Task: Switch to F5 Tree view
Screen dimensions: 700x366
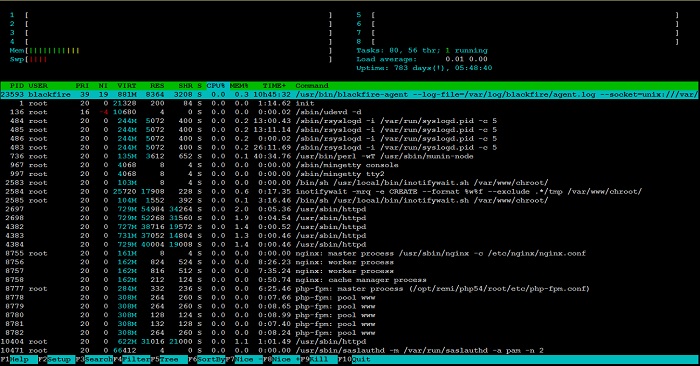Action: tap(169, 359)
